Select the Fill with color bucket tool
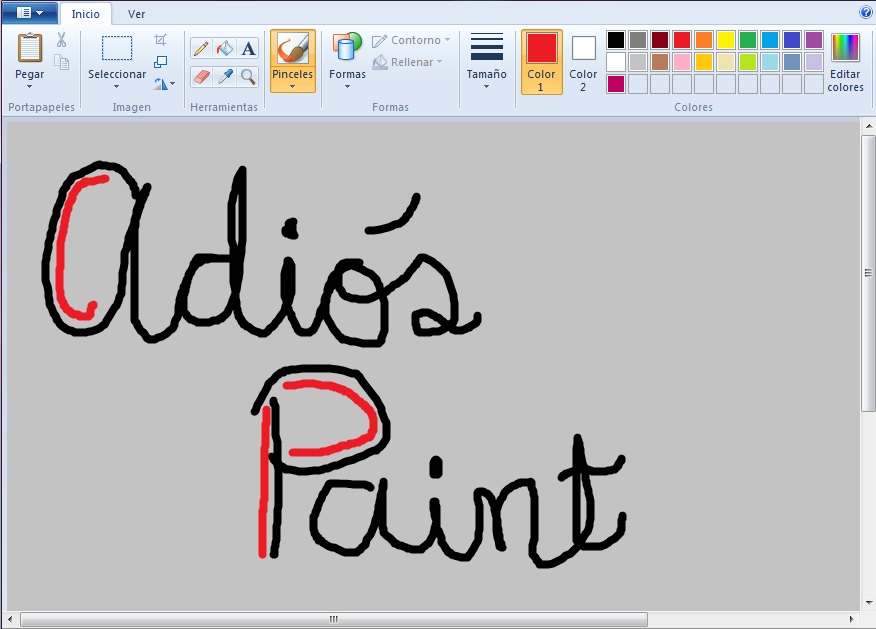This screenshot has width=876, height=629. click(x=225, y=49)
